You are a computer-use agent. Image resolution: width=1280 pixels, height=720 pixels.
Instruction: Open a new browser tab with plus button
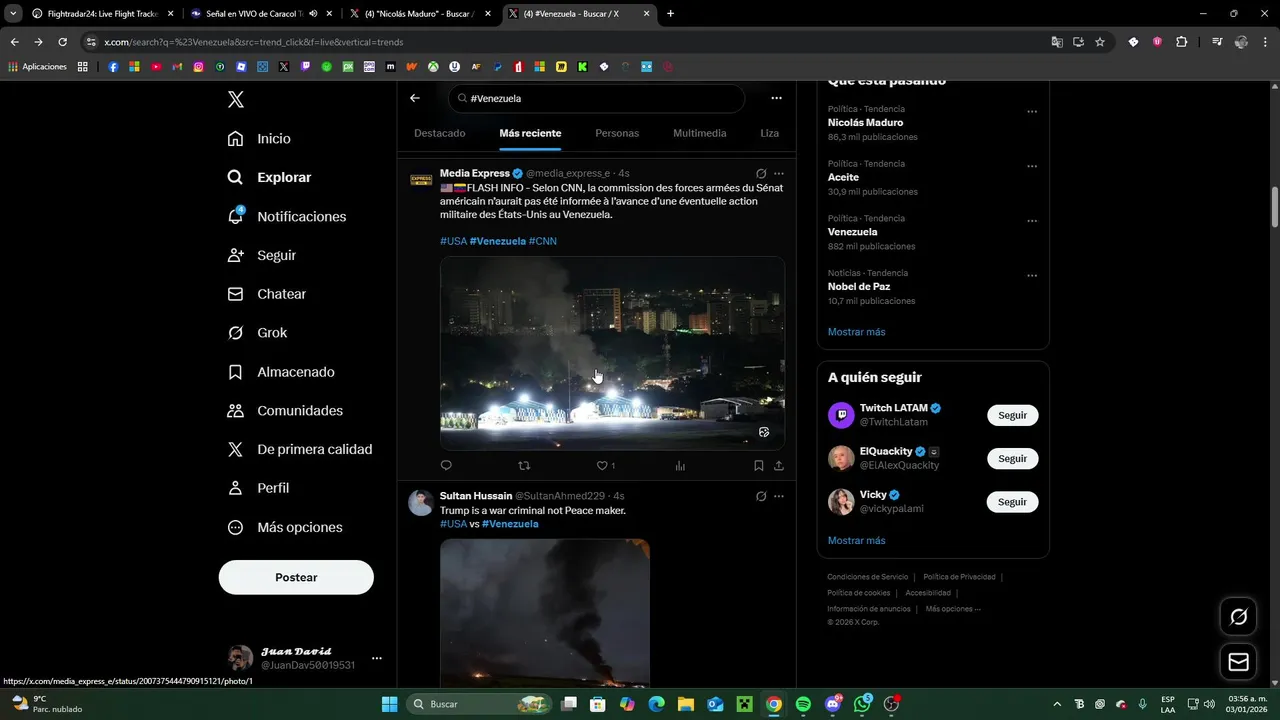tap(670, 14)
